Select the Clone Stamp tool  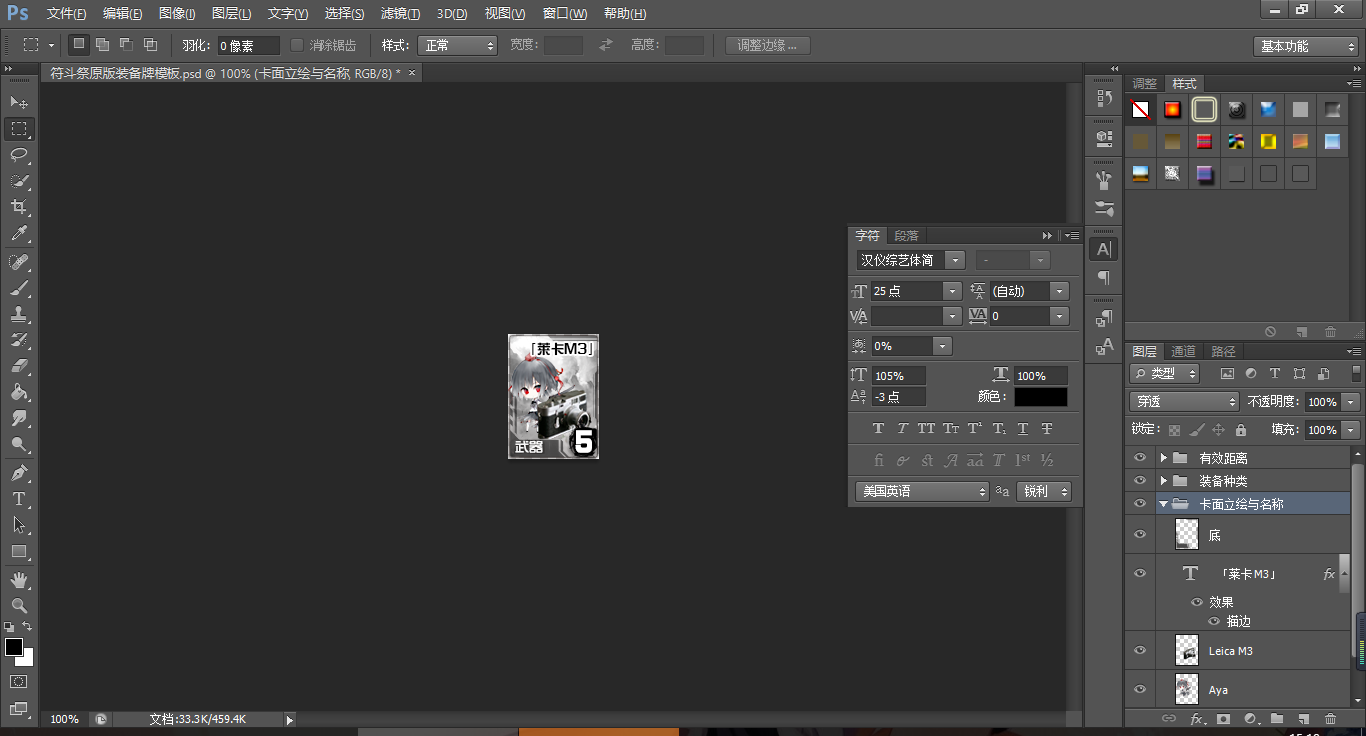pos(19,314)
